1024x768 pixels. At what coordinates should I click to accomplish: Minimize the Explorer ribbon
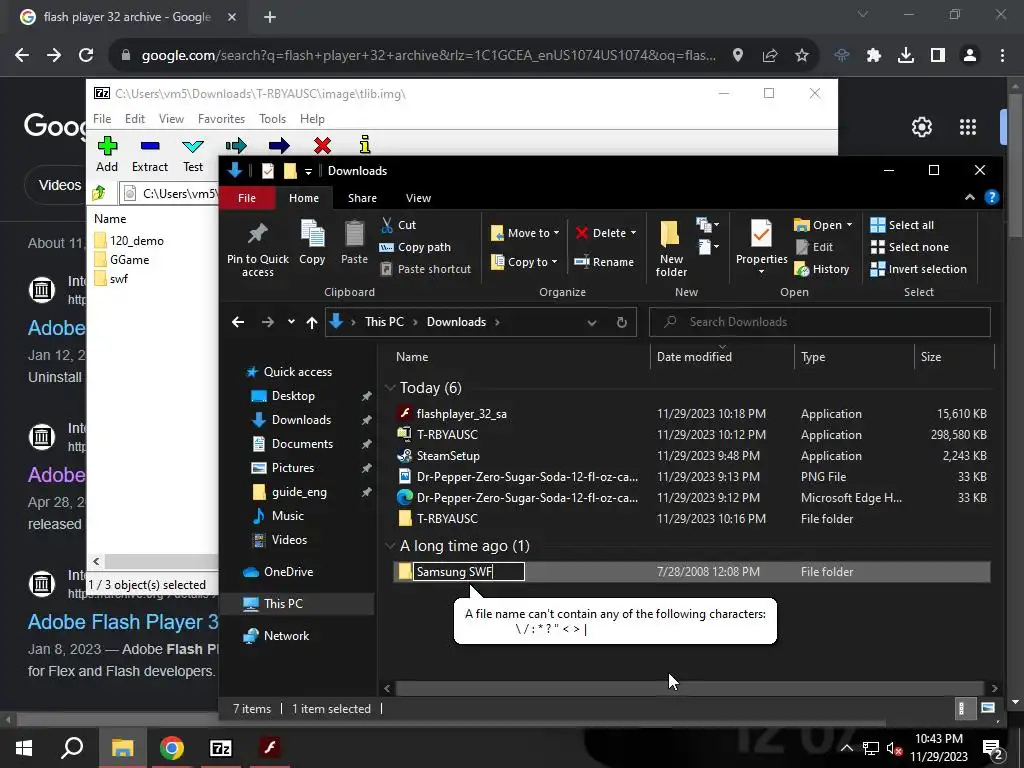click(x=970, y=197)
